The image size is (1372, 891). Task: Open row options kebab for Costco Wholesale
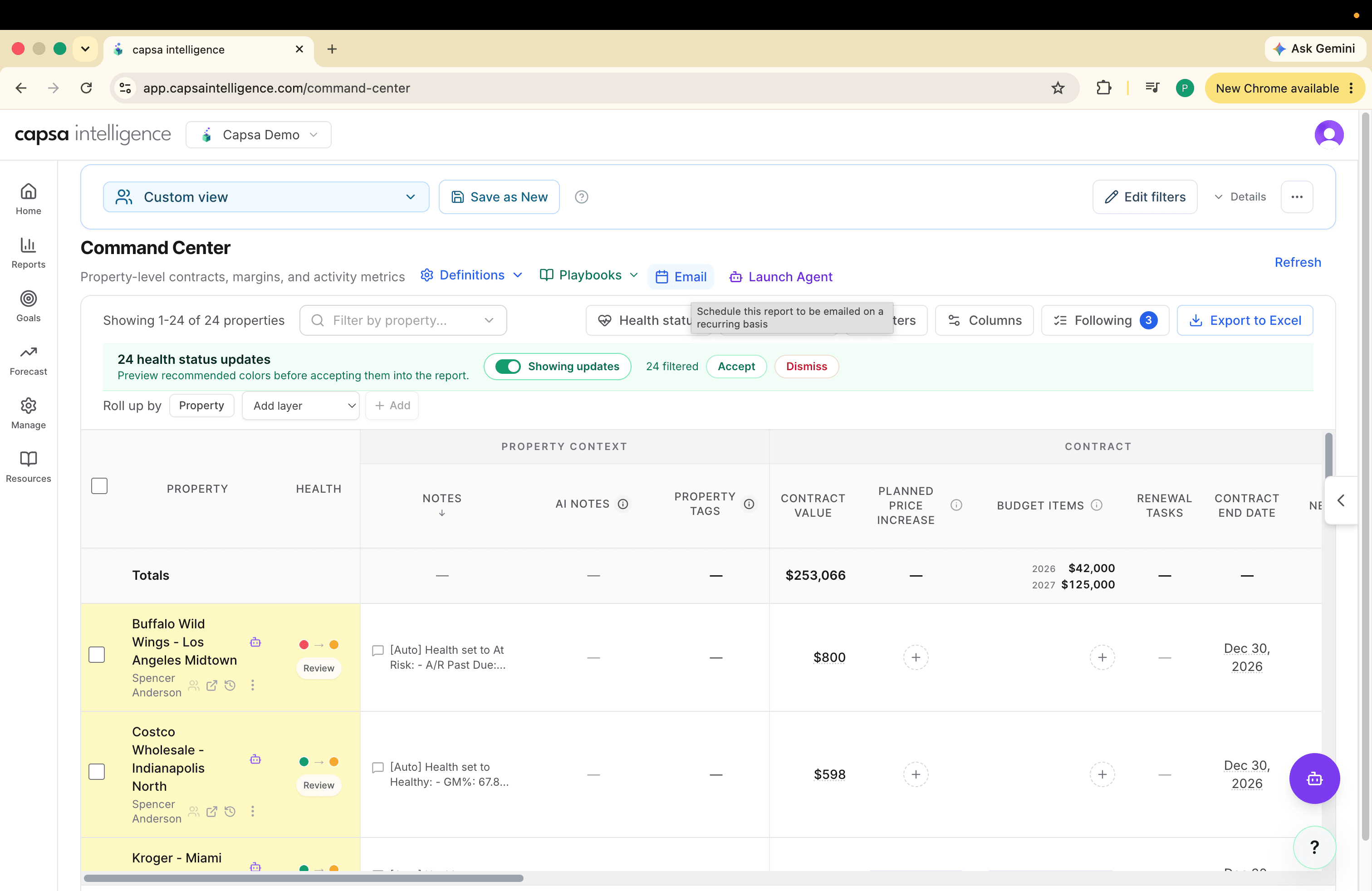(253, 812)
